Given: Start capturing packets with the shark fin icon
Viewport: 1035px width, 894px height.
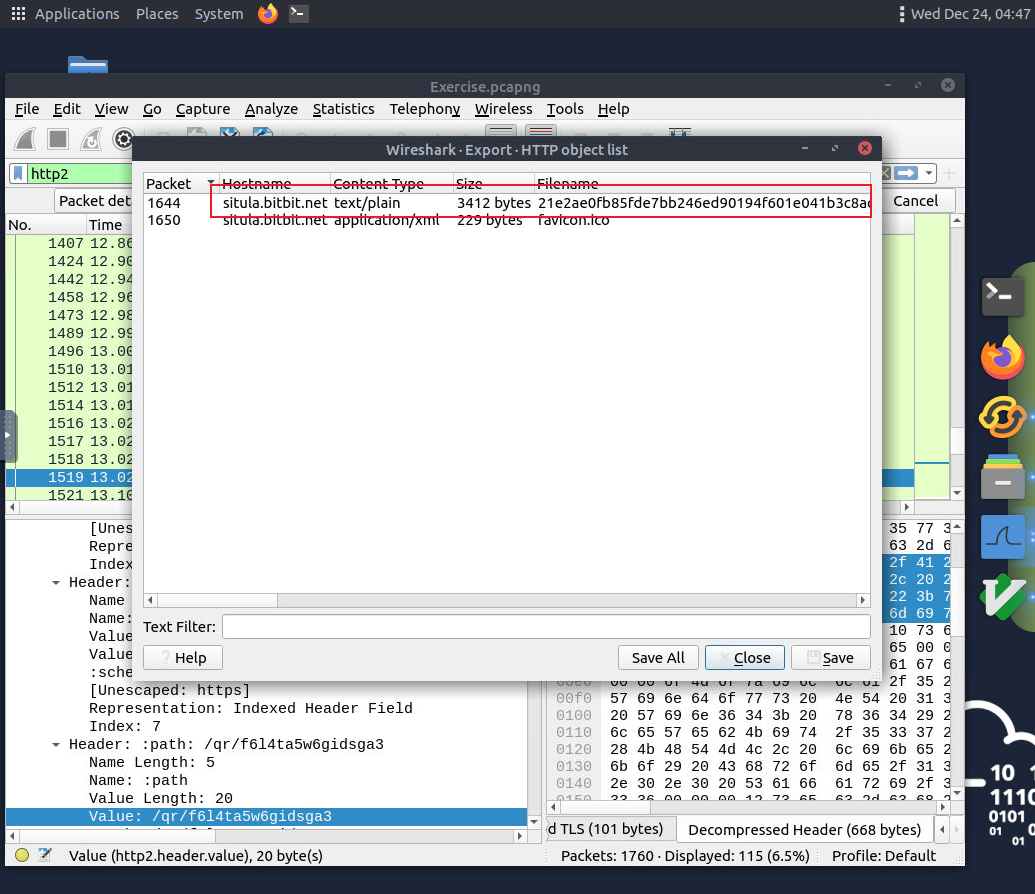Looking at the screenshot, I should point(26,139).
